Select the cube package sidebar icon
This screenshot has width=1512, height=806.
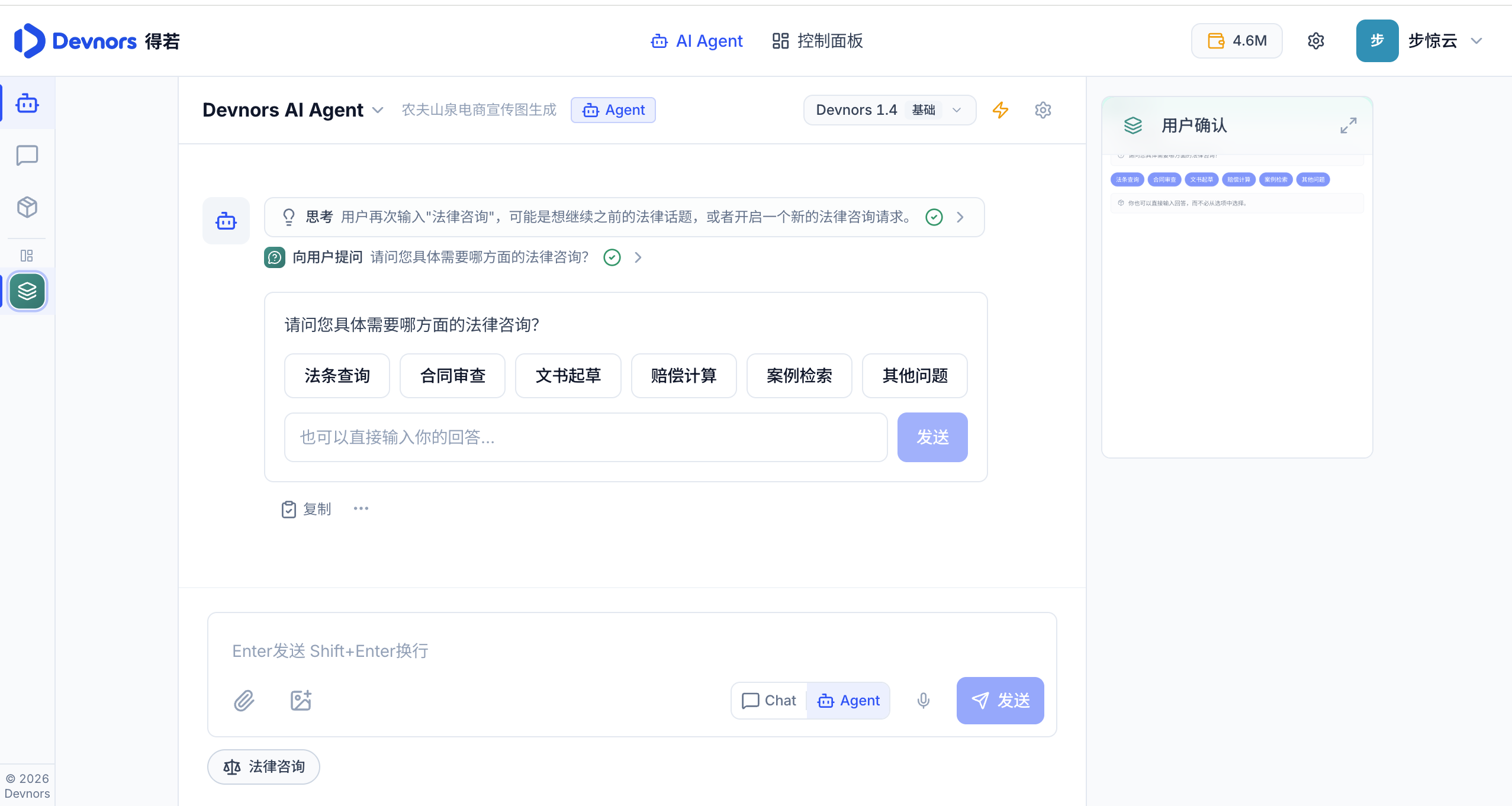[27, 207]
